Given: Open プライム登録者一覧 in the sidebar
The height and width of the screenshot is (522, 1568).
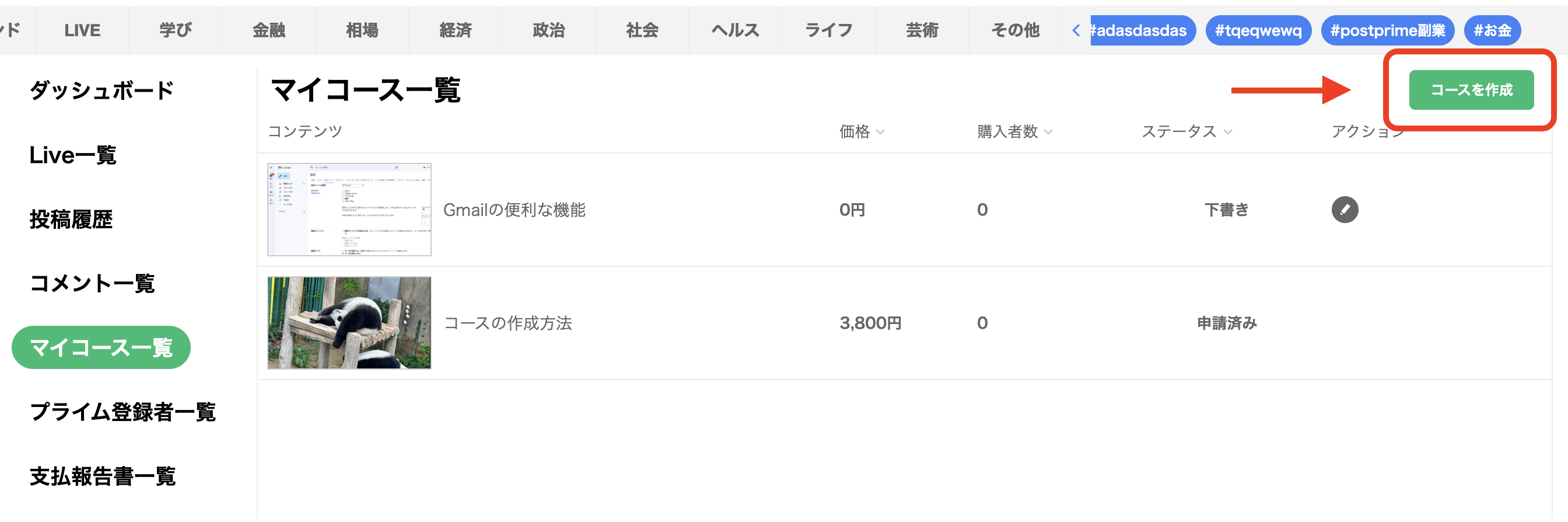Looking at the screenshot, I should [x=123, y=412].
